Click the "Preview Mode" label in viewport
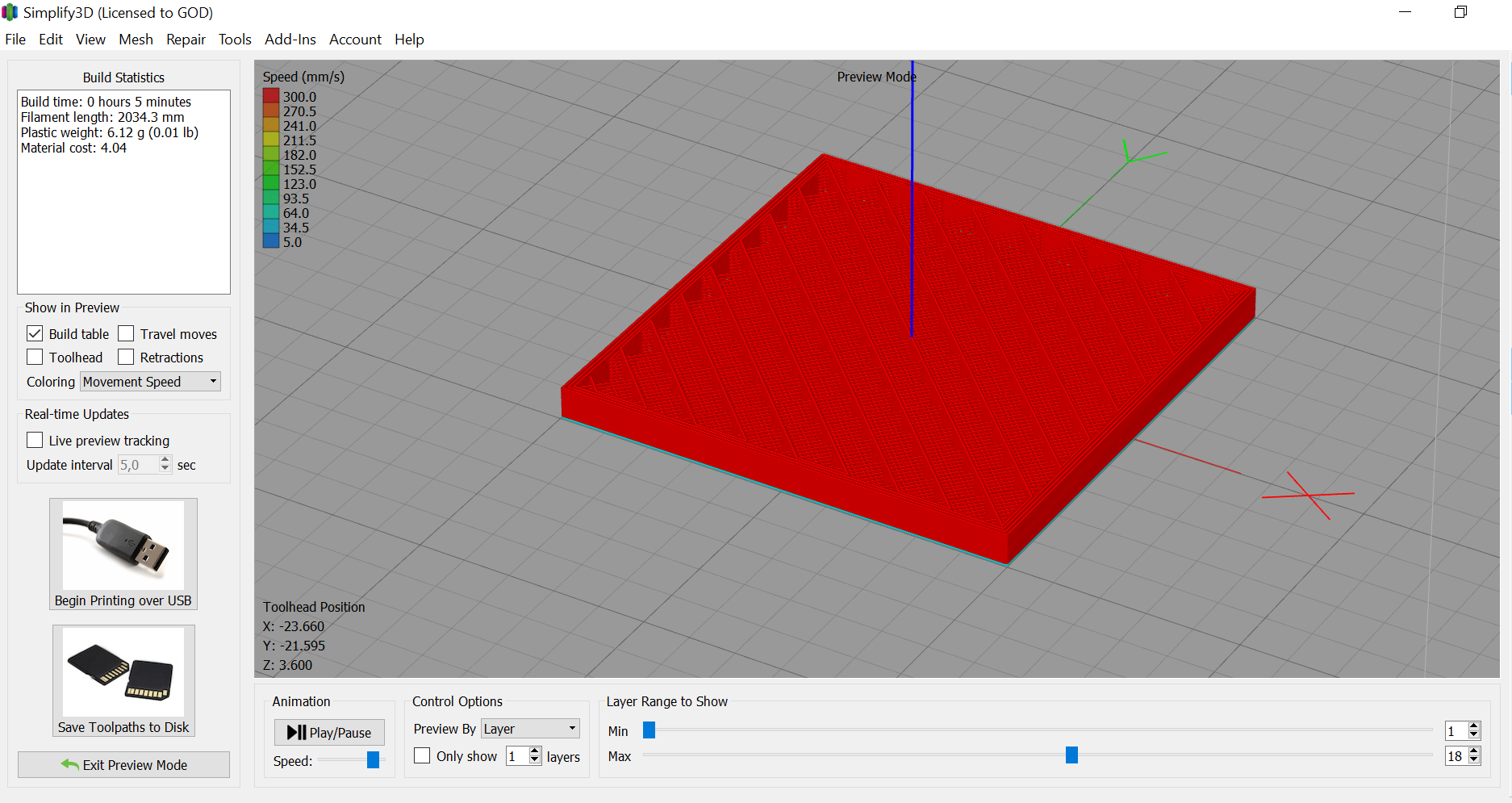 pos(876,77)
